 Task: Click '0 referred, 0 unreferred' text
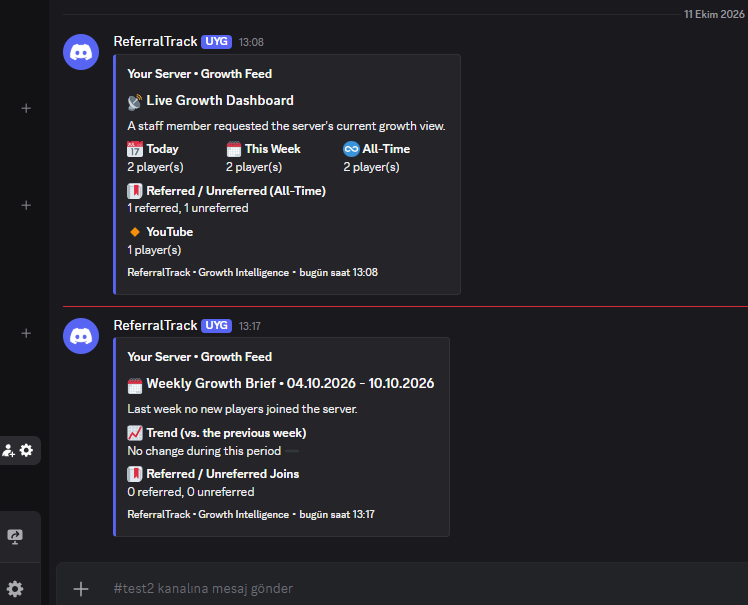191,492
